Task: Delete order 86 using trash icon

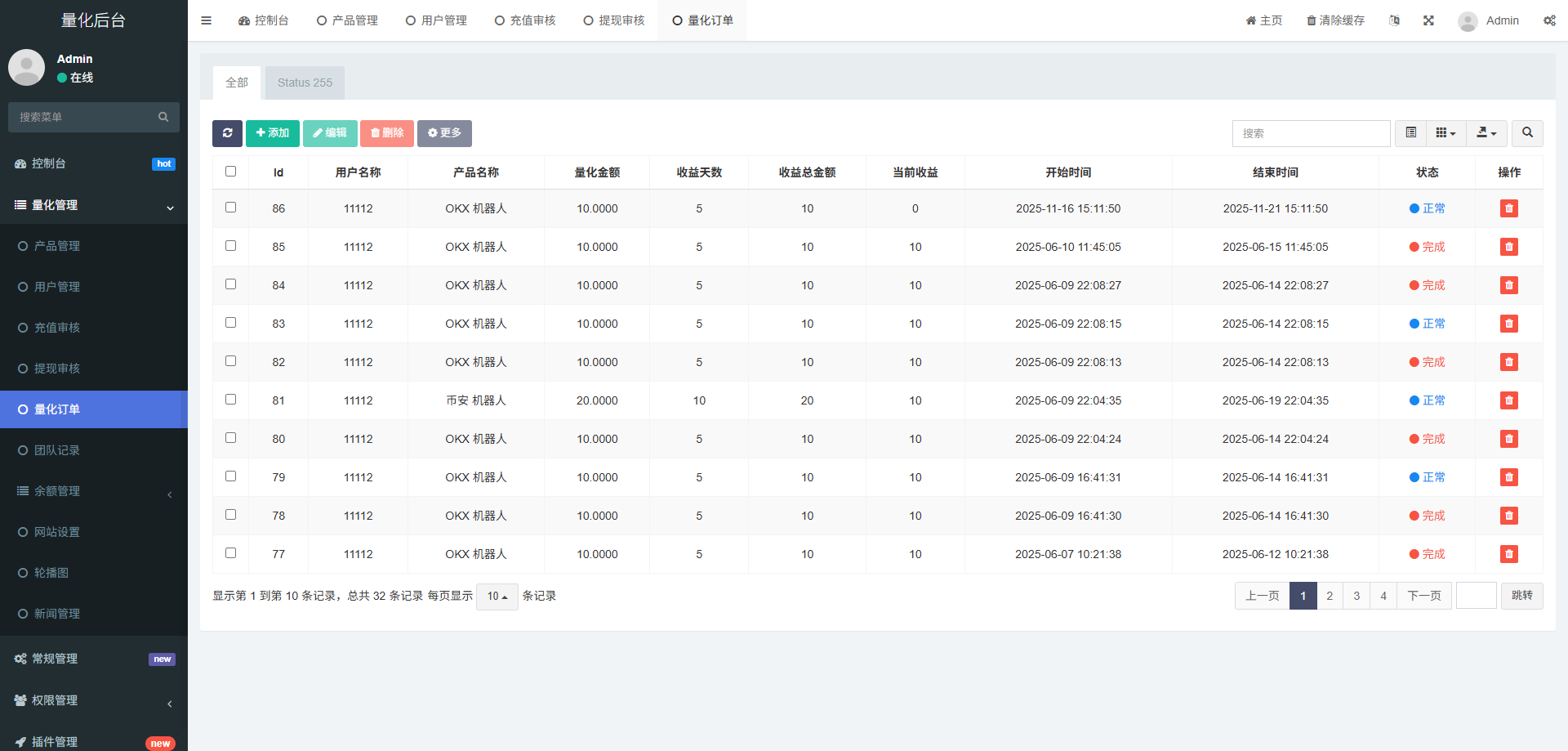Action: [x=1508, y=208]
